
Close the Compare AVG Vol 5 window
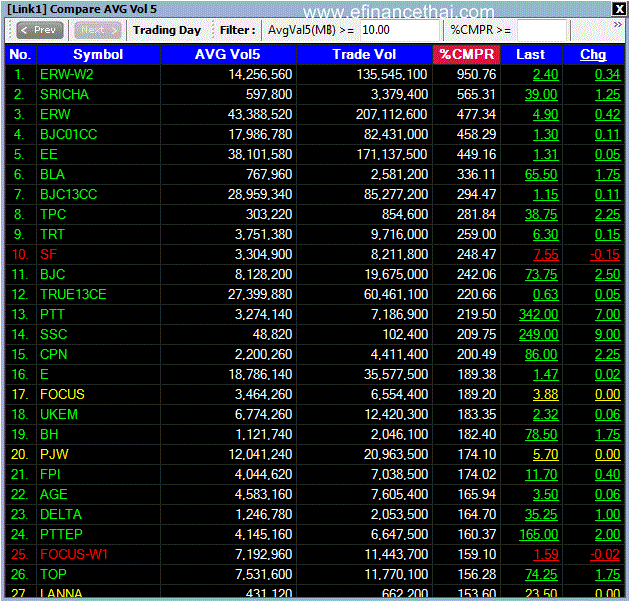point(618,9)
